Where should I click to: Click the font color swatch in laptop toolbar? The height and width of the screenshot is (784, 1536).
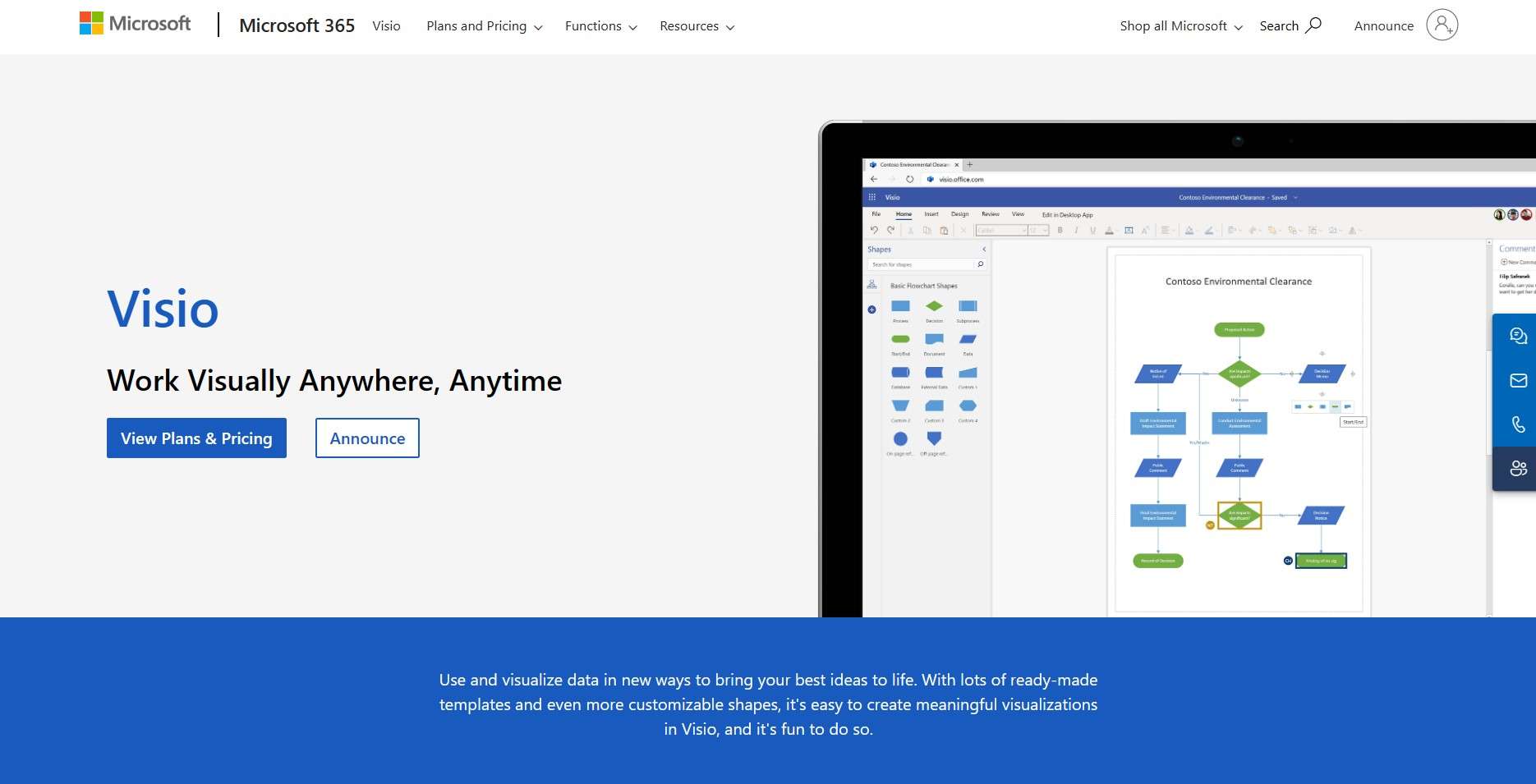1109,231
